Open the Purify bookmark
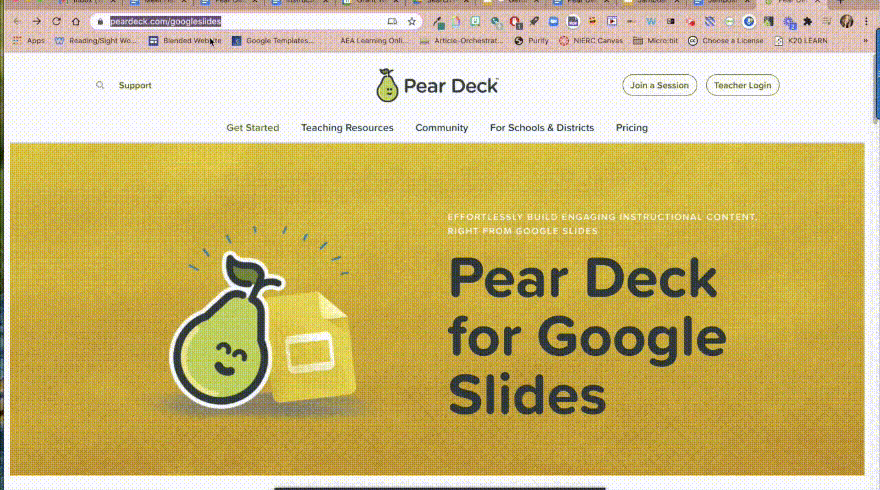This screenshot has height=490, width=880. coord(531,40)
